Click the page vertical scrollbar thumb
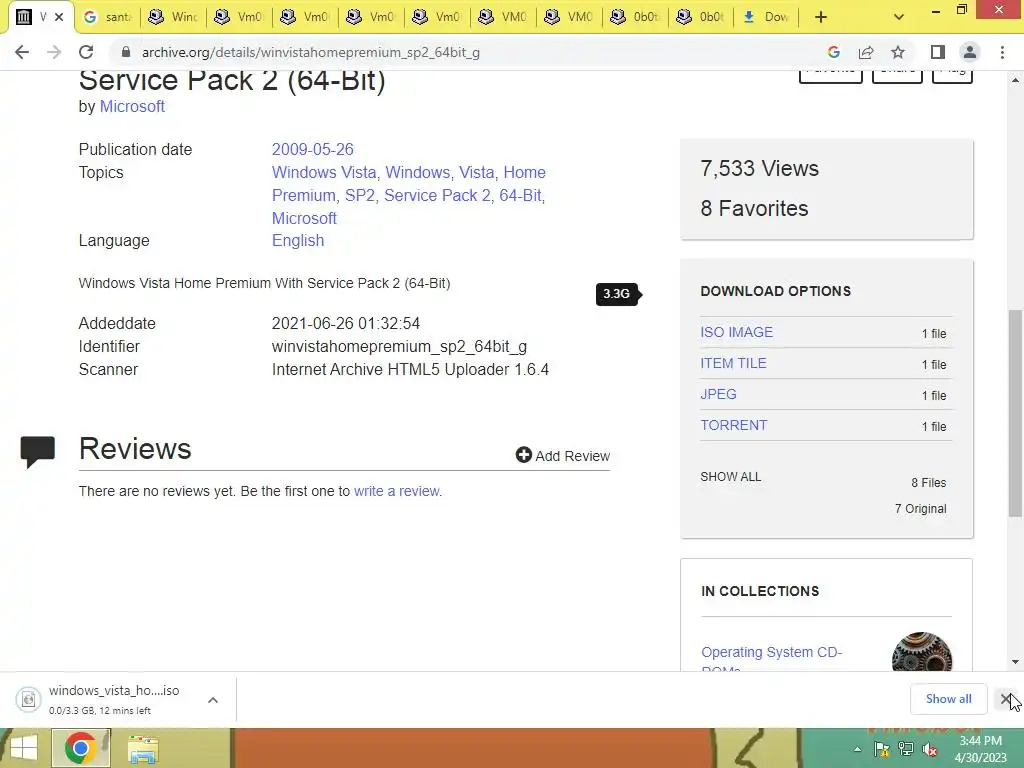 point(1015,413)
